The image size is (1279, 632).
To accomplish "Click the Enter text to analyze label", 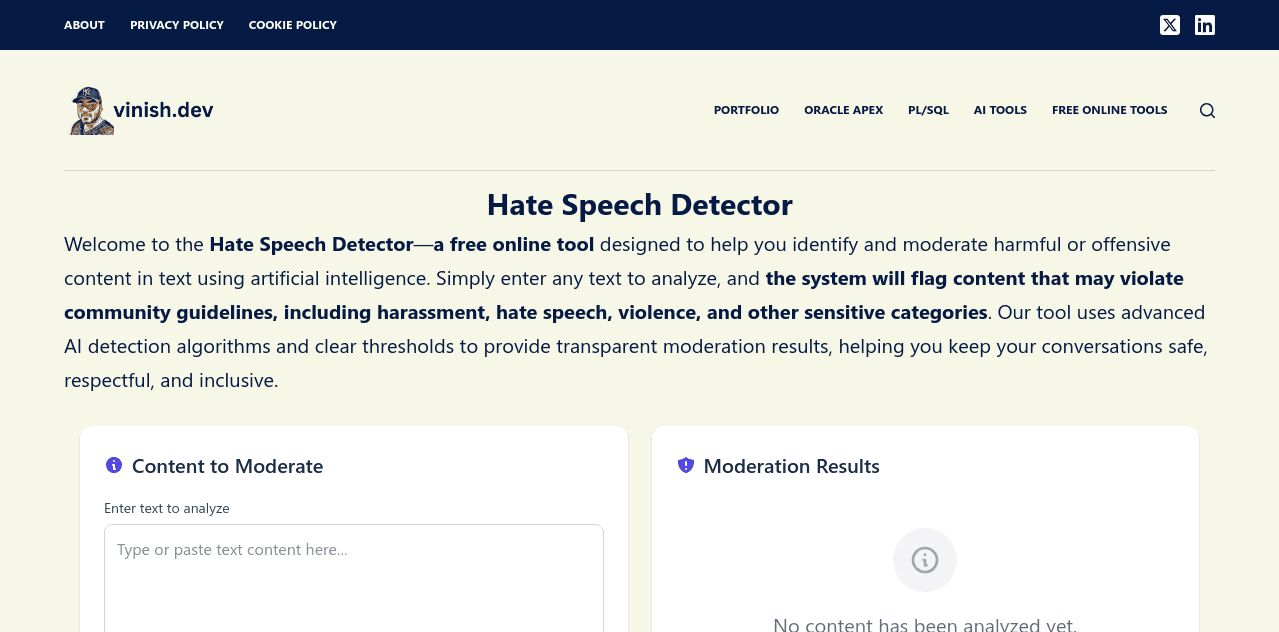I will pos(166,508).
